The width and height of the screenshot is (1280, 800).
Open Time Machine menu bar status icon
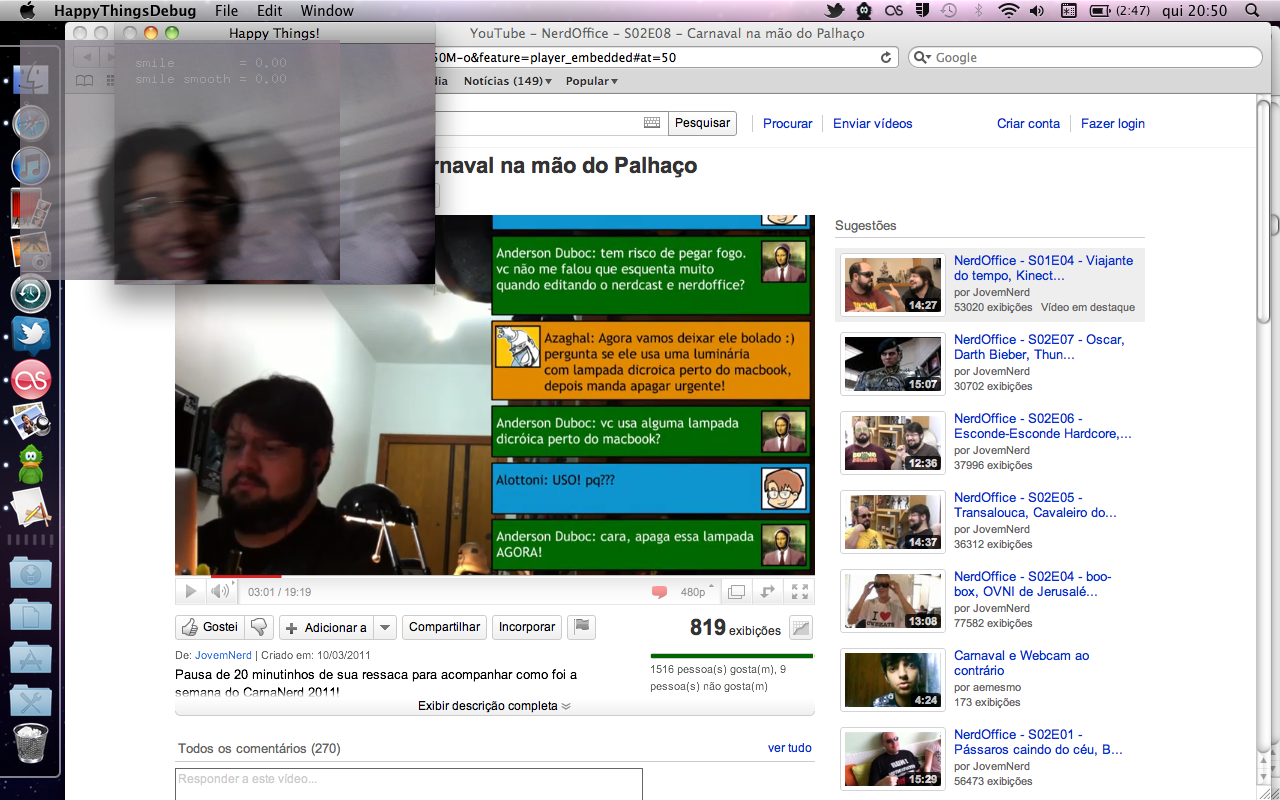pyautogui.click(x=949, y=11)
